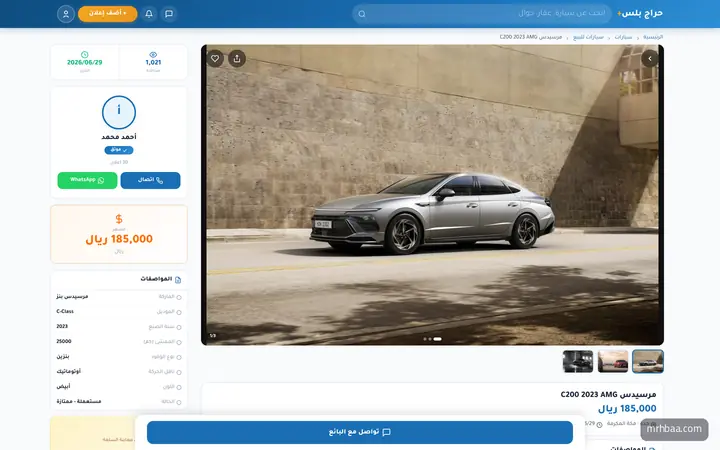Open seller avatar circle
Image resolution: width=720 pixels, height=450 pixels.
(119, 112)
